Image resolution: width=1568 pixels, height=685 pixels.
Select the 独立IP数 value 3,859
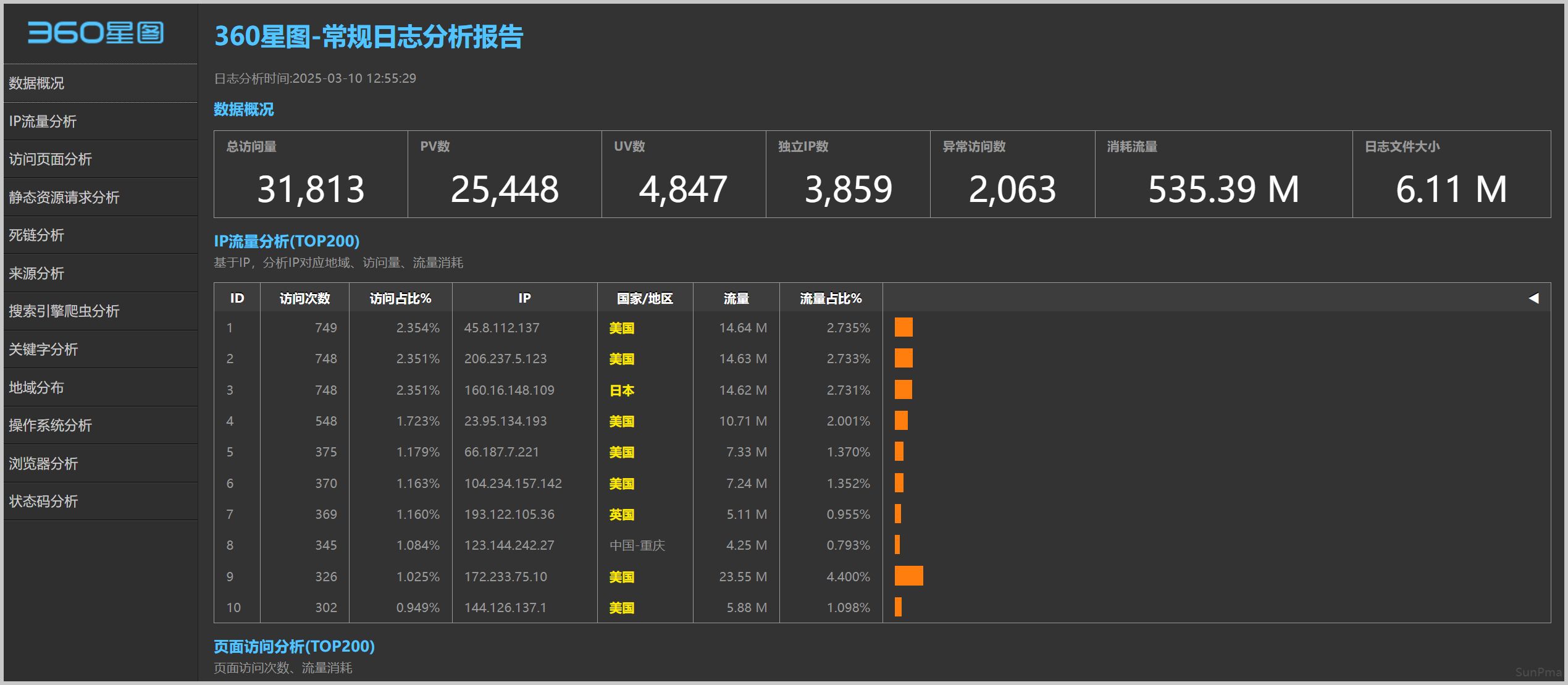[x=849, y=189]
